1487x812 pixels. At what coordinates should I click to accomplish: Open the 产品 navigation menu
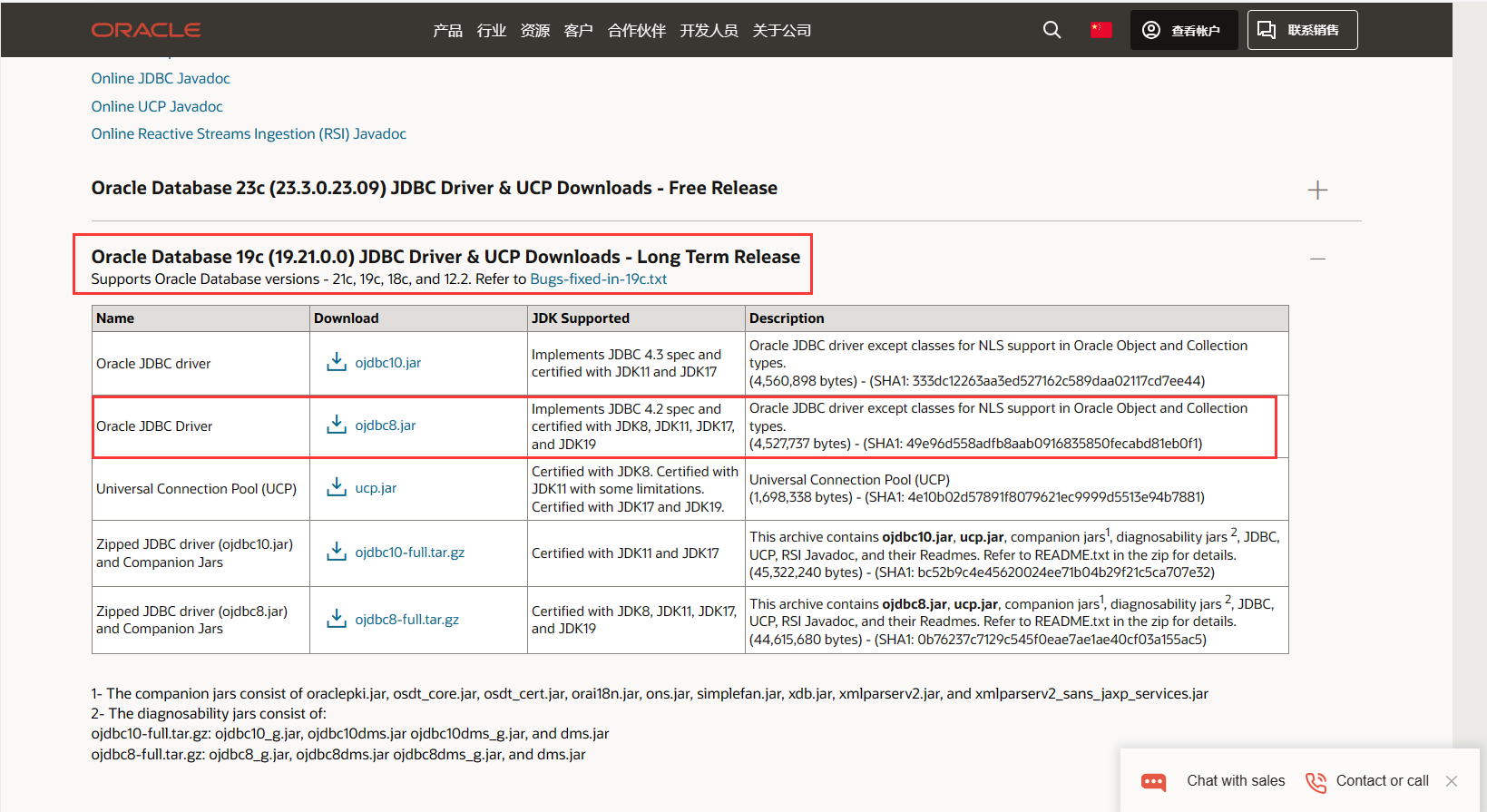pyautogui.click(x=447, y=31)
